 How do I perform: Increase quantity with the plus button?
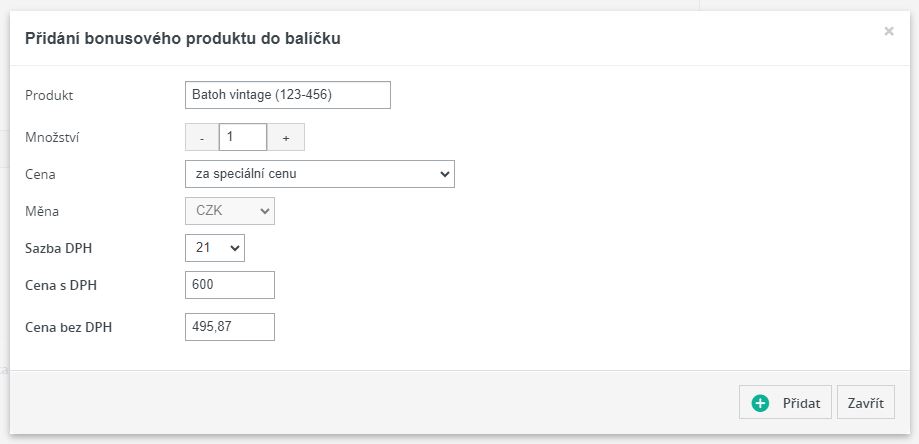286,137
